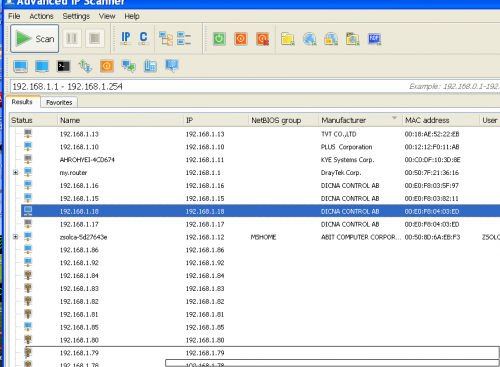
Task: Sort by the IP column header
Action: pos(216,120)
